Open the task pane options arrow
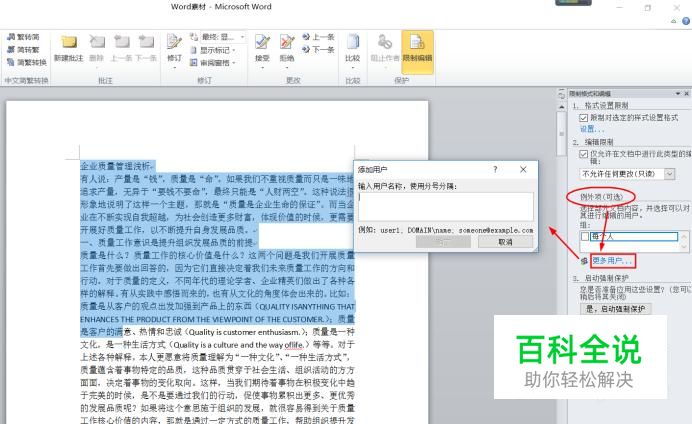Viewport: 692px width, 424px height. 677,94
